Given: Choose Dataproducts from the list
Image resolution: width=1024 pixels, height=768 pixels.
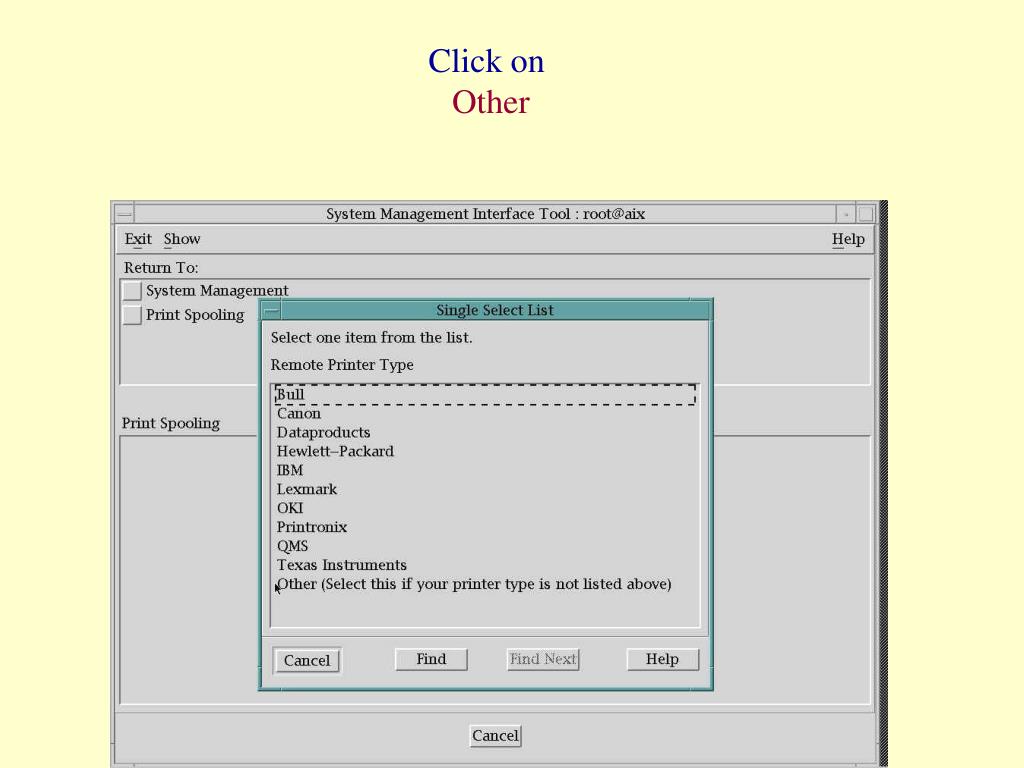Looking at the screenshot, I should coord(323,432).
